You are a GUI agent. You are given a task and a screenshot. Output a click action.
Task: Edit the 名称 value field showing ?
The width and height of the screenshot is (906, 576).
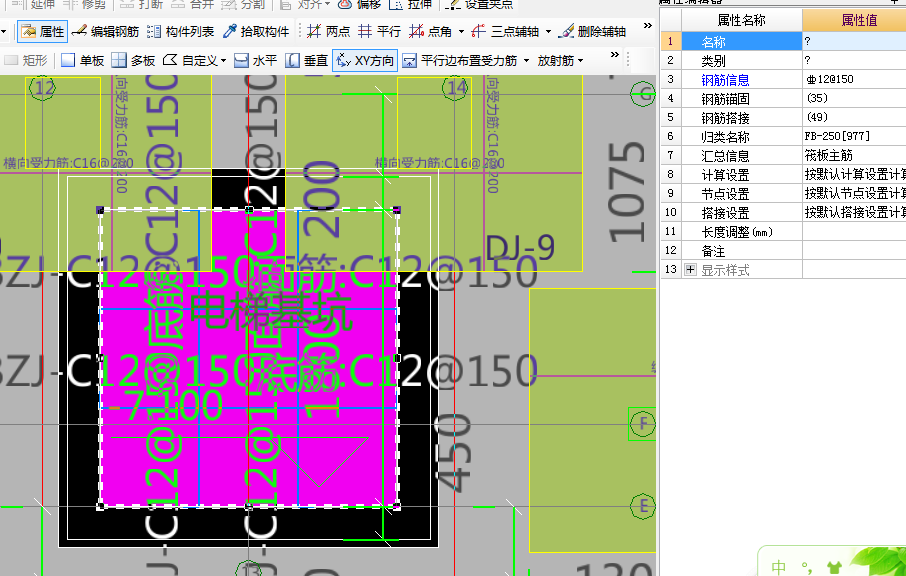pos(854,42)
